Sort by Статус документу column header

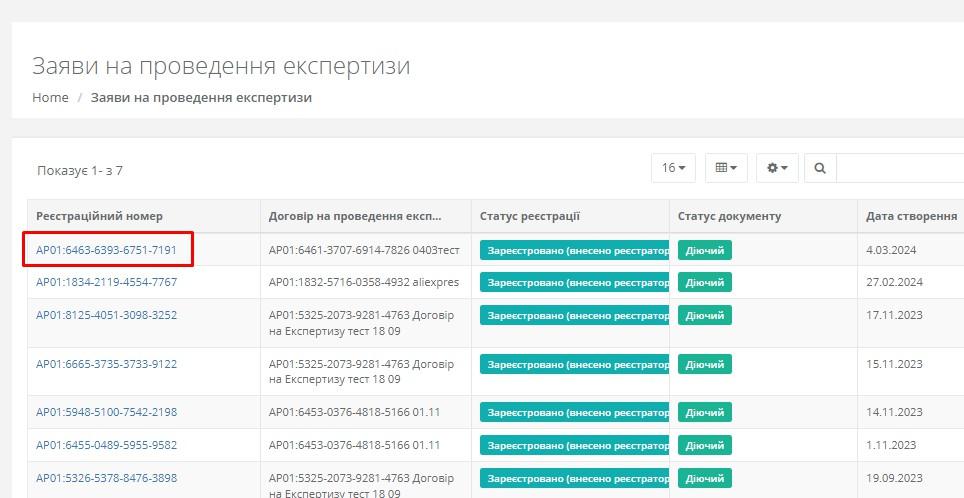click(729, 216)
